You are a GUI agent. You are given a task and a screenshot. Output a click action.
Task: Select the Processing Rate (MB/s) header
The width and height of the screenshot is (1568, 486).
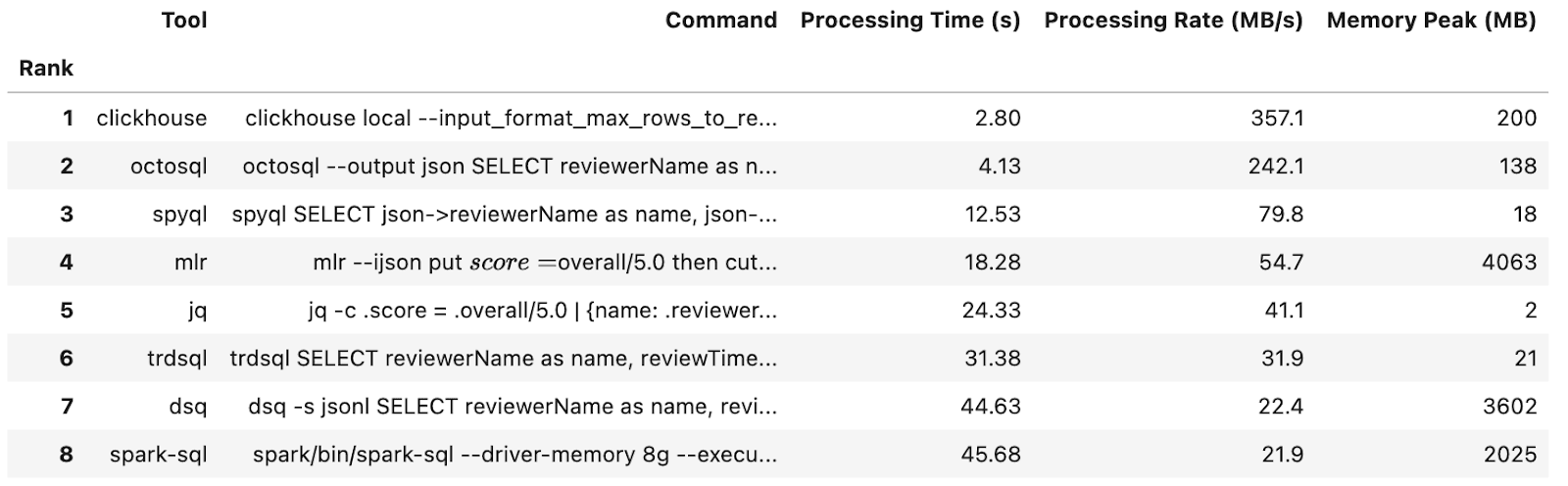tap(1173, 21)
